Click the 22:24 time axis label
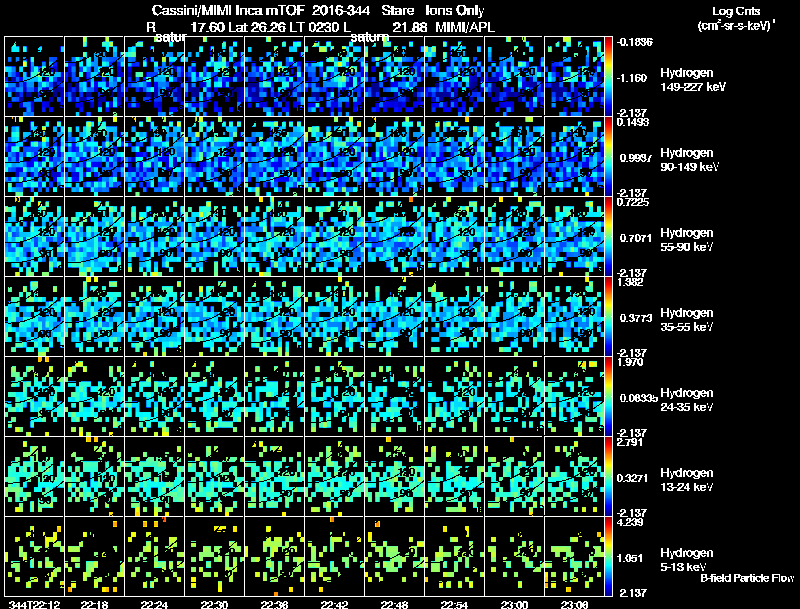The height and width of the screenshot is (609, 800). point(154,605)
